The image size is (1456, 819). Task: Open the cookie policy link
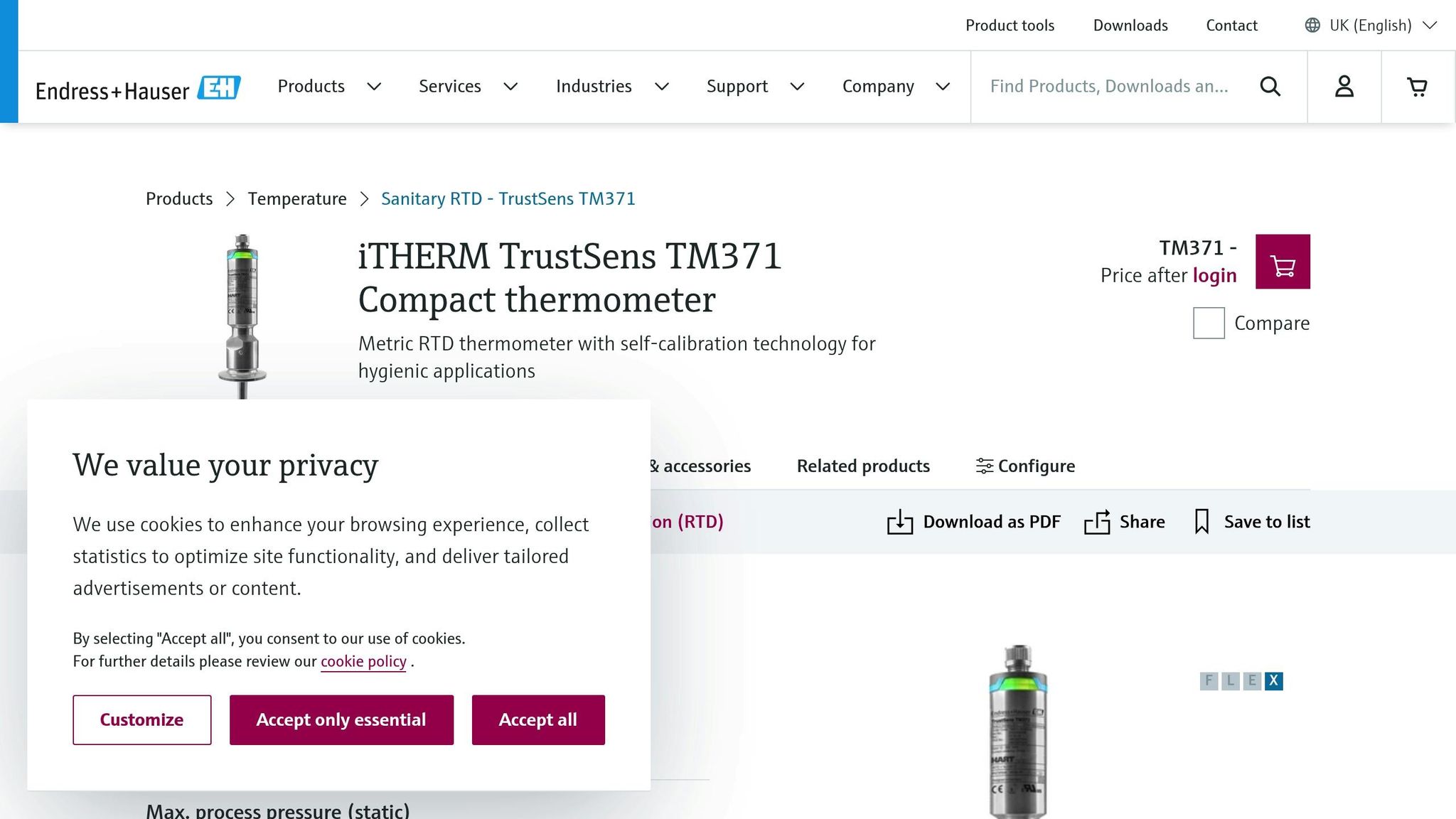(x=363, y=661)
